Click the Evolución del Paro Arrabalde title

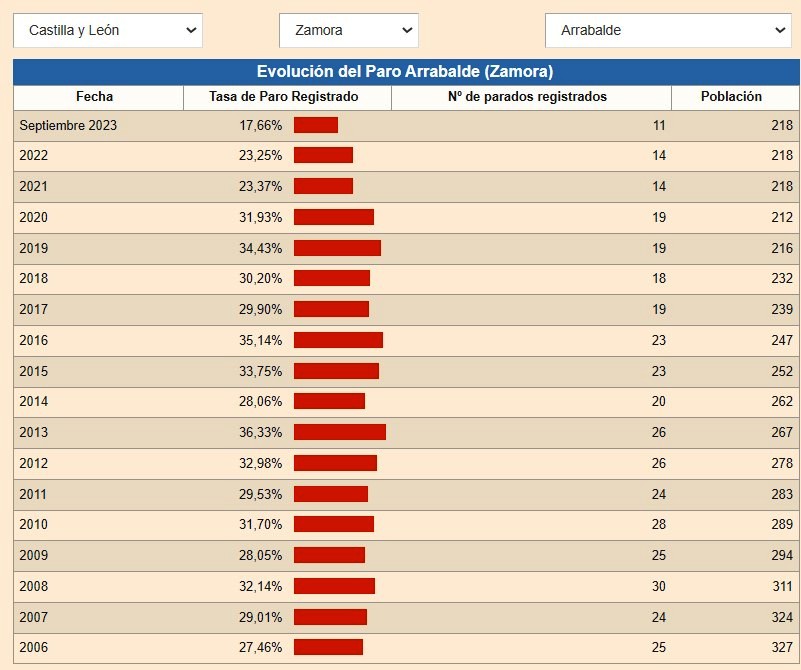point(405,72)
